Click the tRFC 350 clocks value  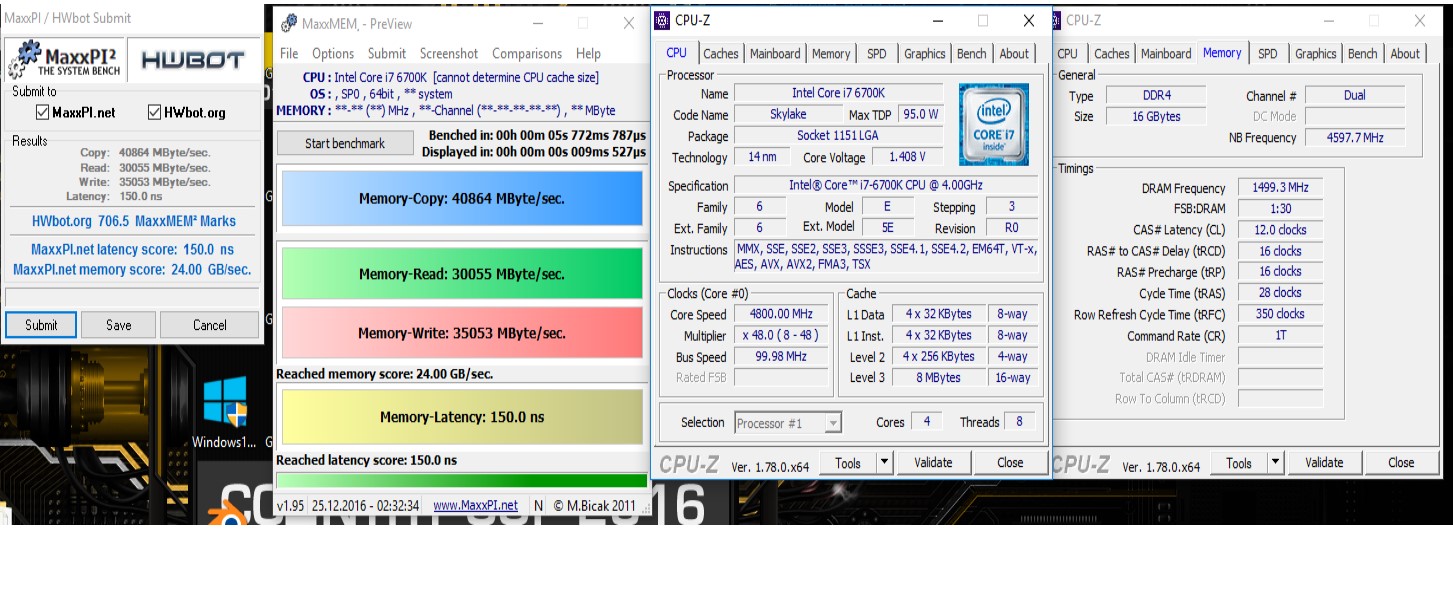1280,314
